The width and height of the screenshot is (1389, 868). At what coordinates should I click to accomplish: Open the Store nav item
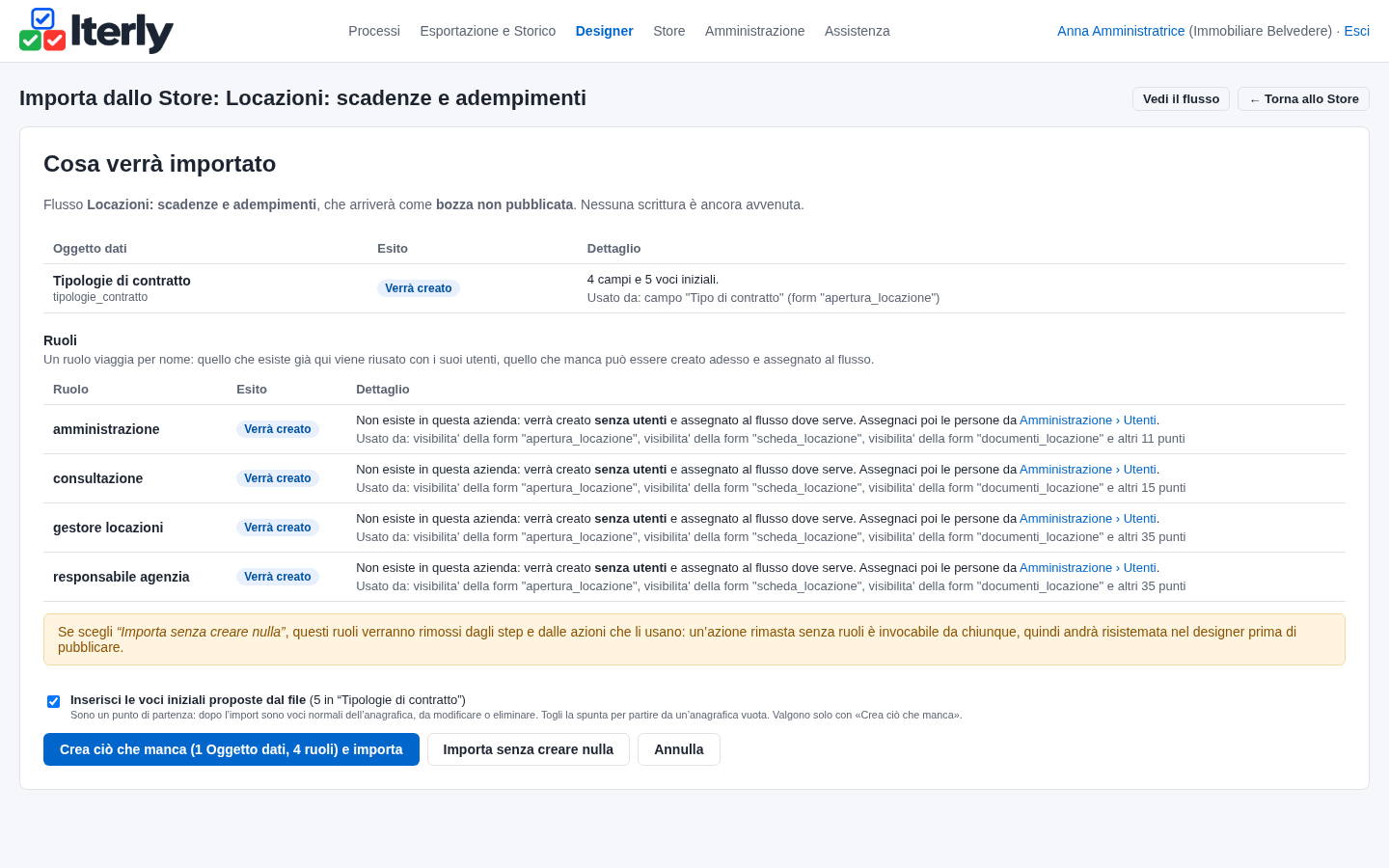click(669, 31)
